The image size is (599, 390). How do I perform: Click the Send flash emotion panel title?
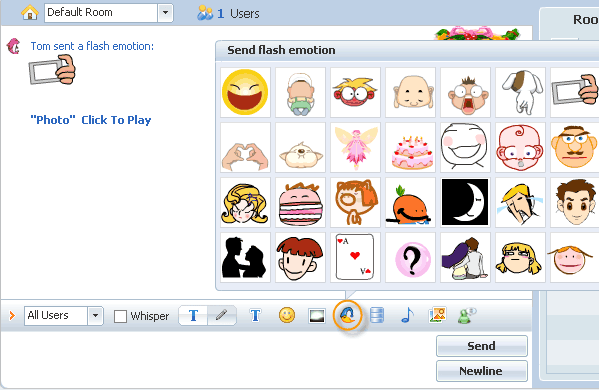coord(281,50)
